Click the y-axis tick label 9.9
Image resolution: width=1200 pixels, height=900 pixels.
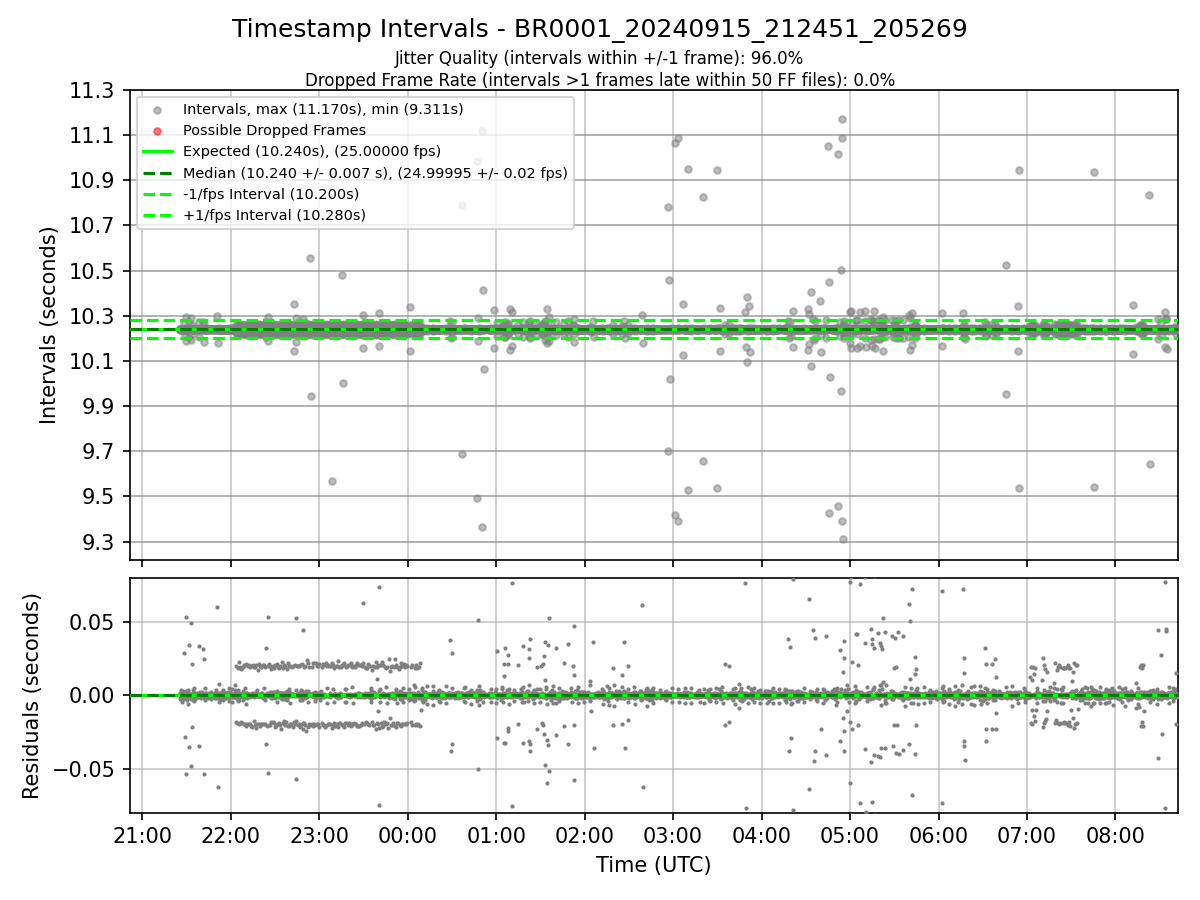(98, 407)
